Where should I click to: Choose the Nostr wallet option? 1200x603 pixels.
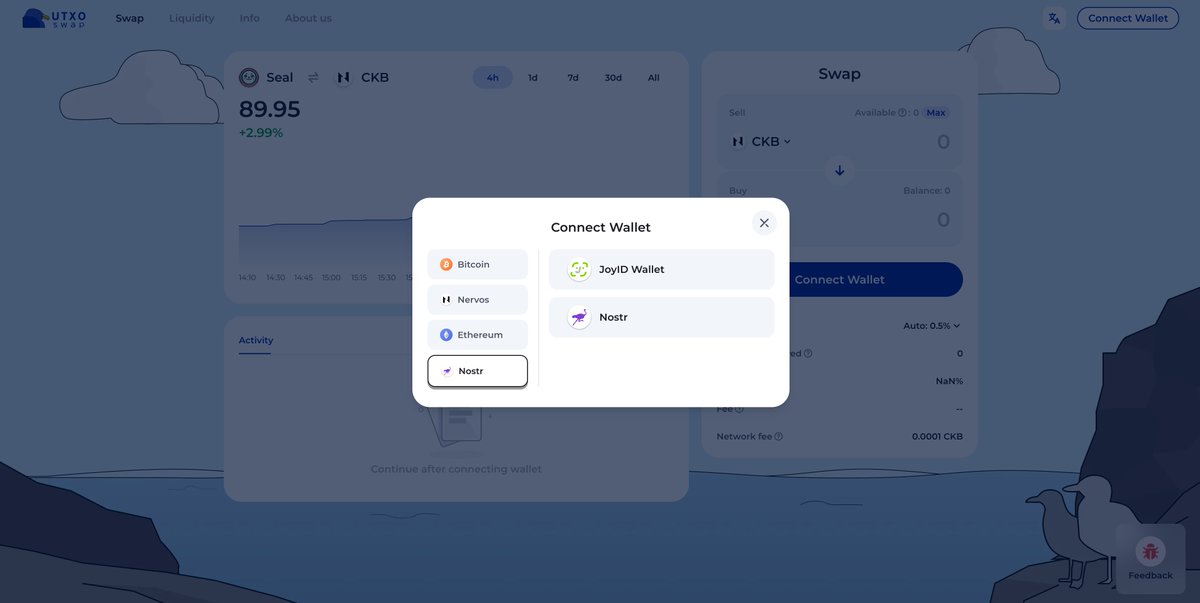661,317
